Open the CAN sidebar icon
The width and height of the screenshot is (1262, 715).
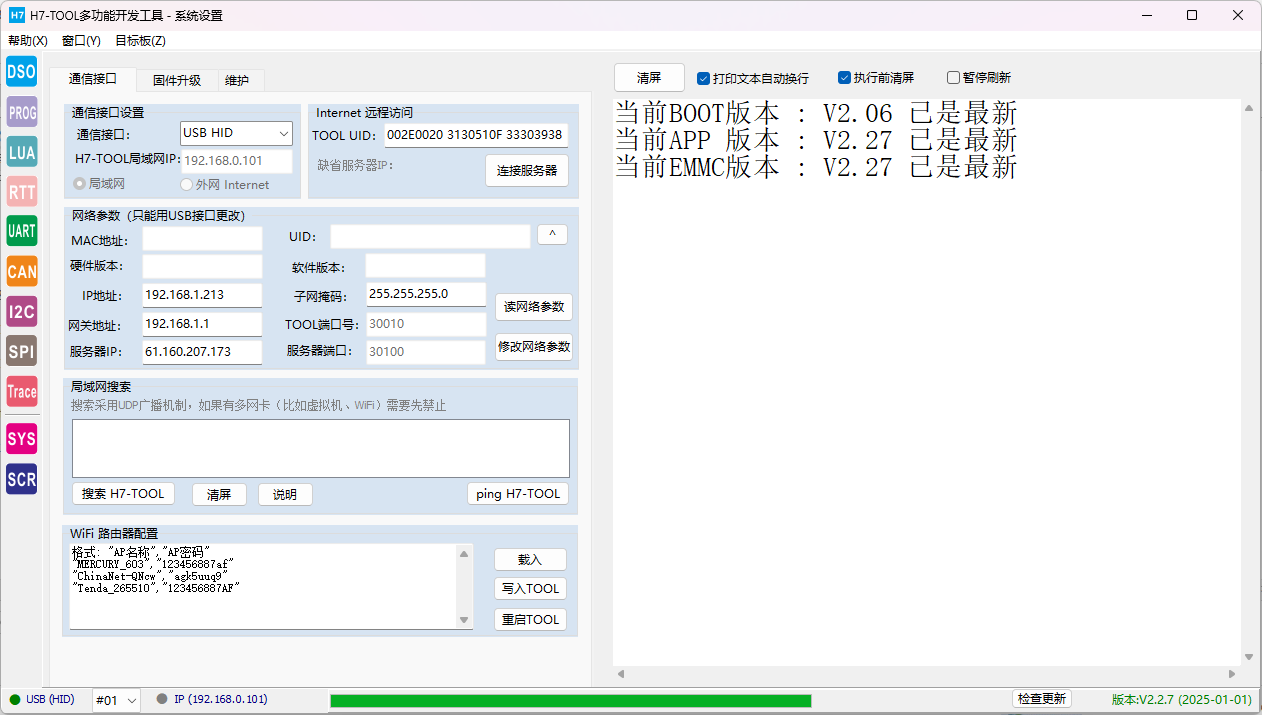[x=21, y=271]
